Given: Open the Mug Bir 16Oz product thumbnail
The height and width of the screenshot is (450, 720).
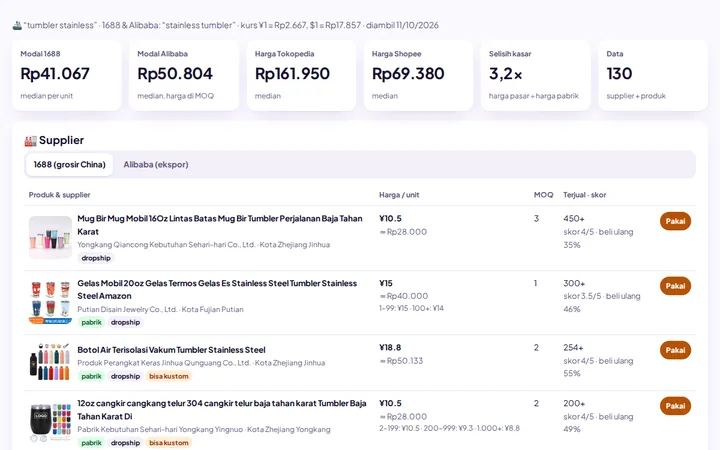Looking at the screenshot, I should 50,238.
